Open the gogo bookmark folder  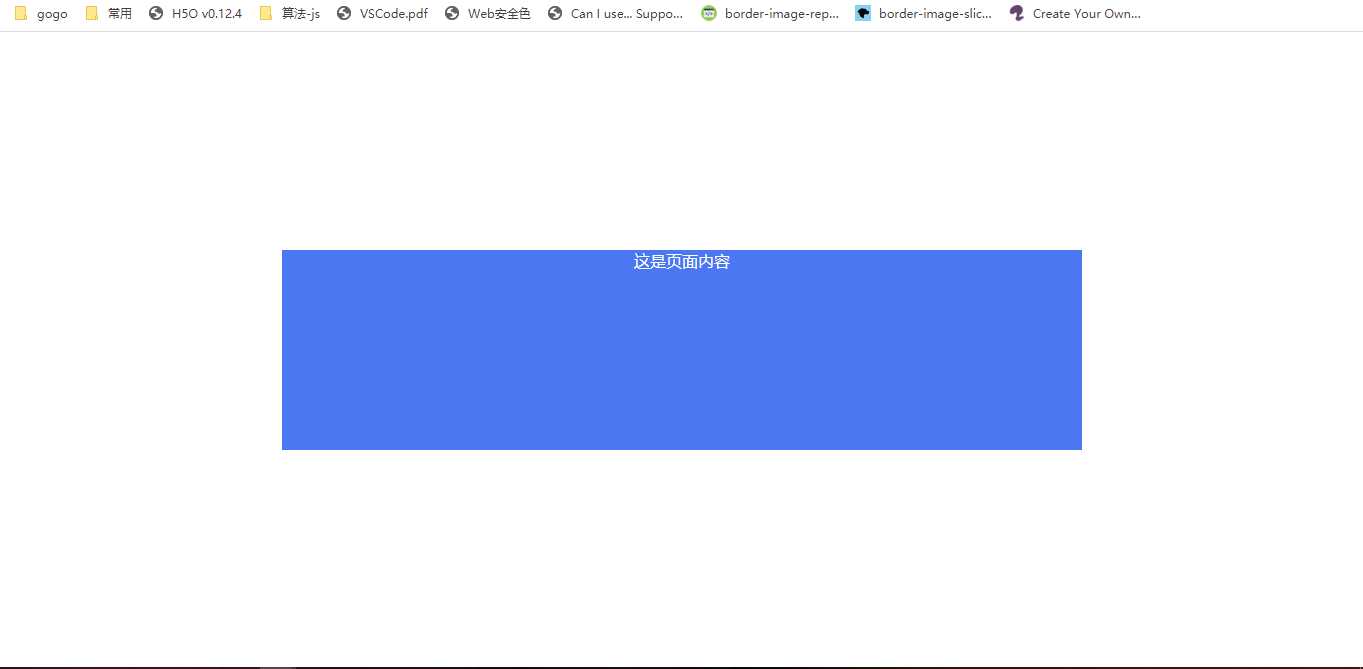41,14
